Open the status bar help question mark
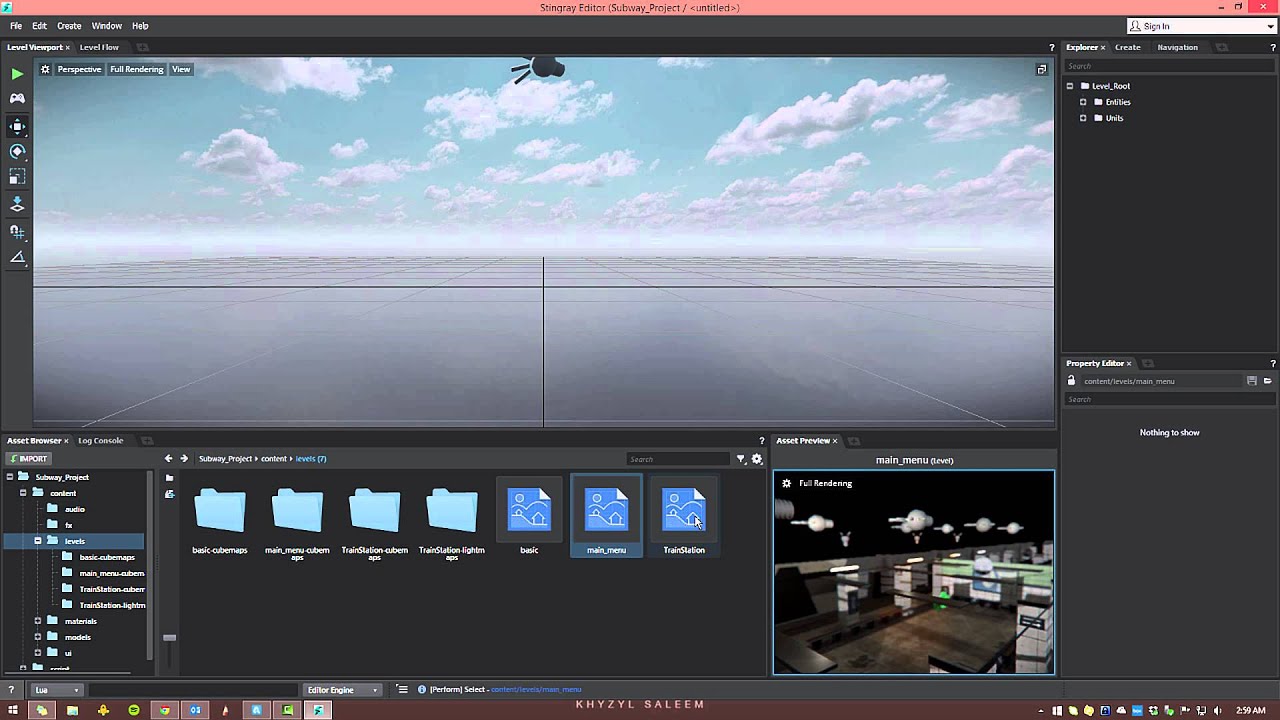 coord(11,689)
